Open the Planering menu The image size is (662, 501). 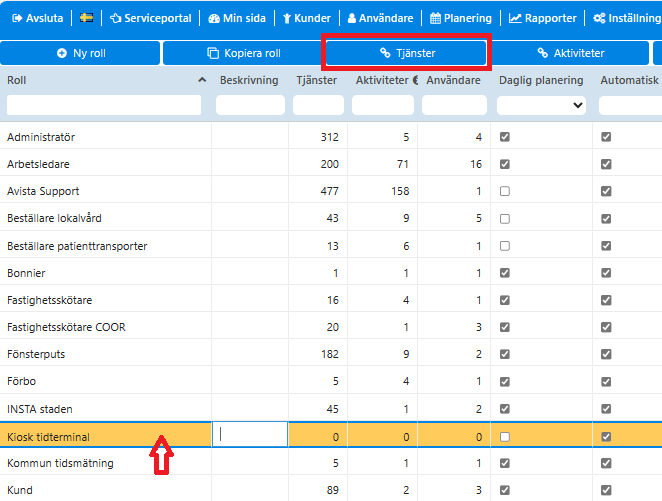pos(461,18)
